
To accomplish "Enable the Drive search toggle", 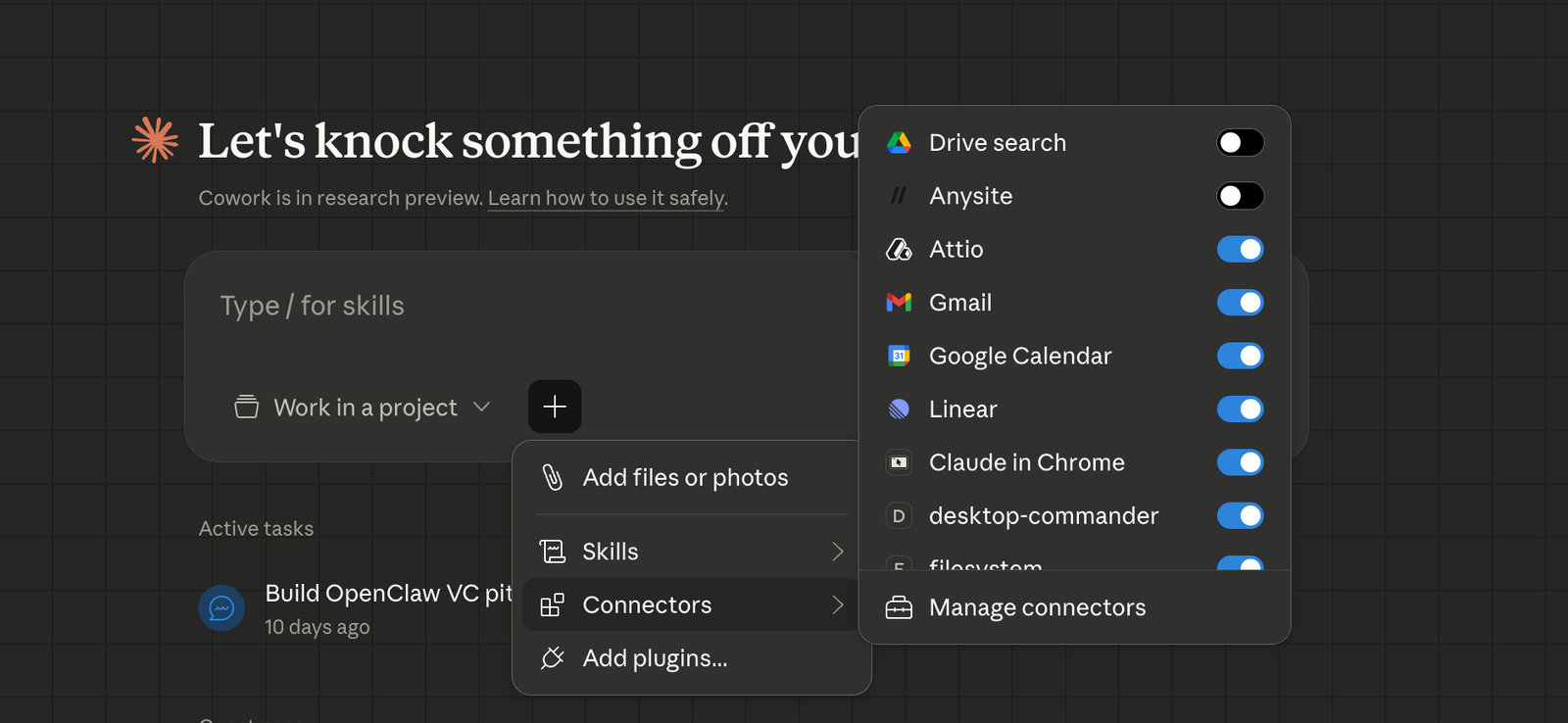I will (1240, 143).
